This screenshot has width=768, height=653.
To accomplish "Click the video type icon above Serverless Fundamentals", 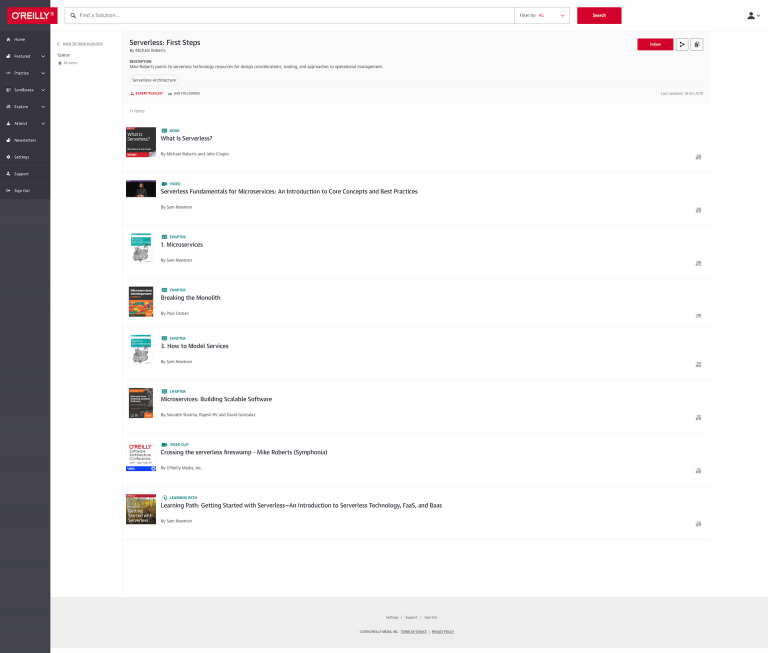I will (164, 184).
